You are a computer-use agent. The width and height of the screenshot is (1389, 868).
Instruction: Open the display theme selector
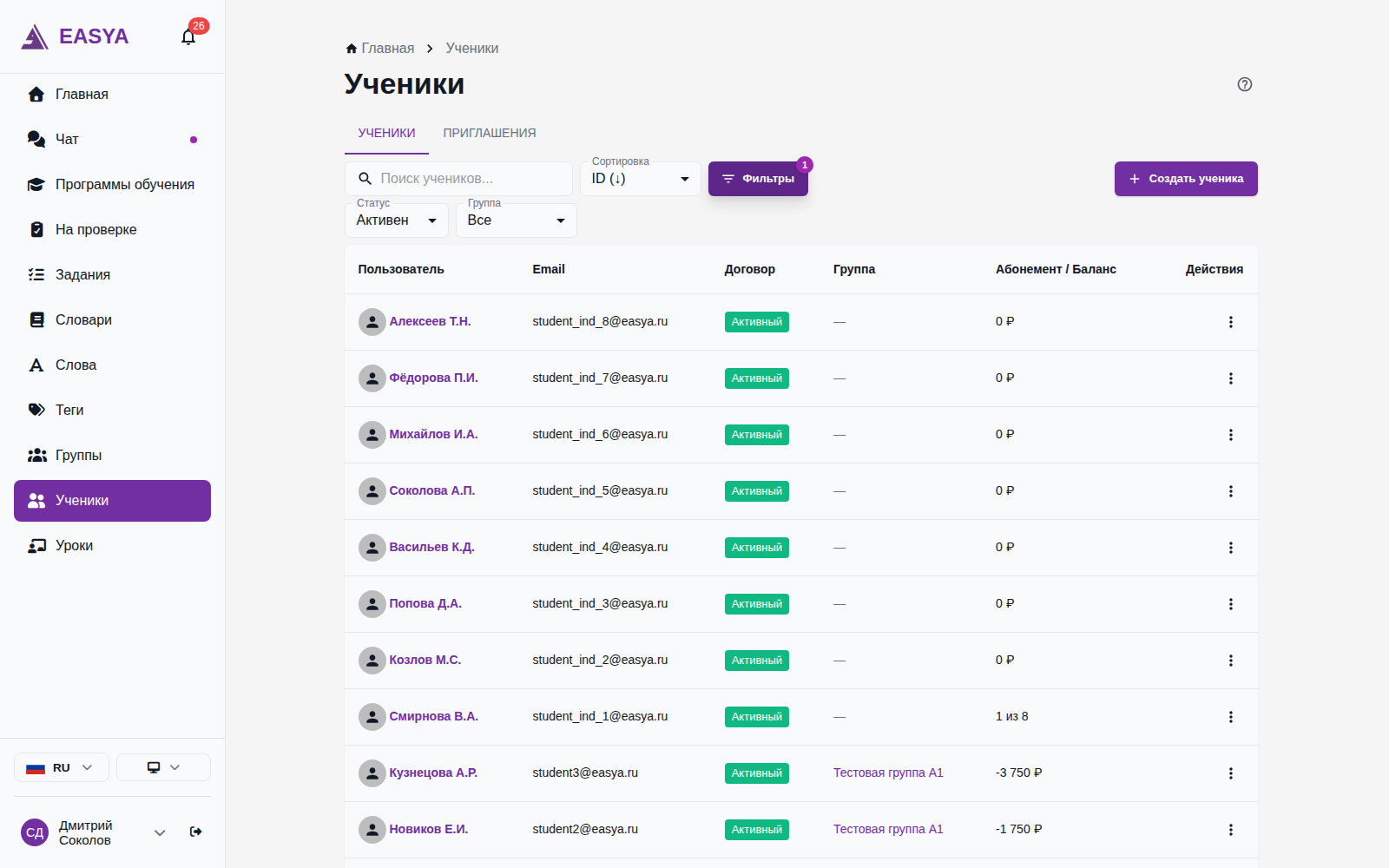(163, 767)
